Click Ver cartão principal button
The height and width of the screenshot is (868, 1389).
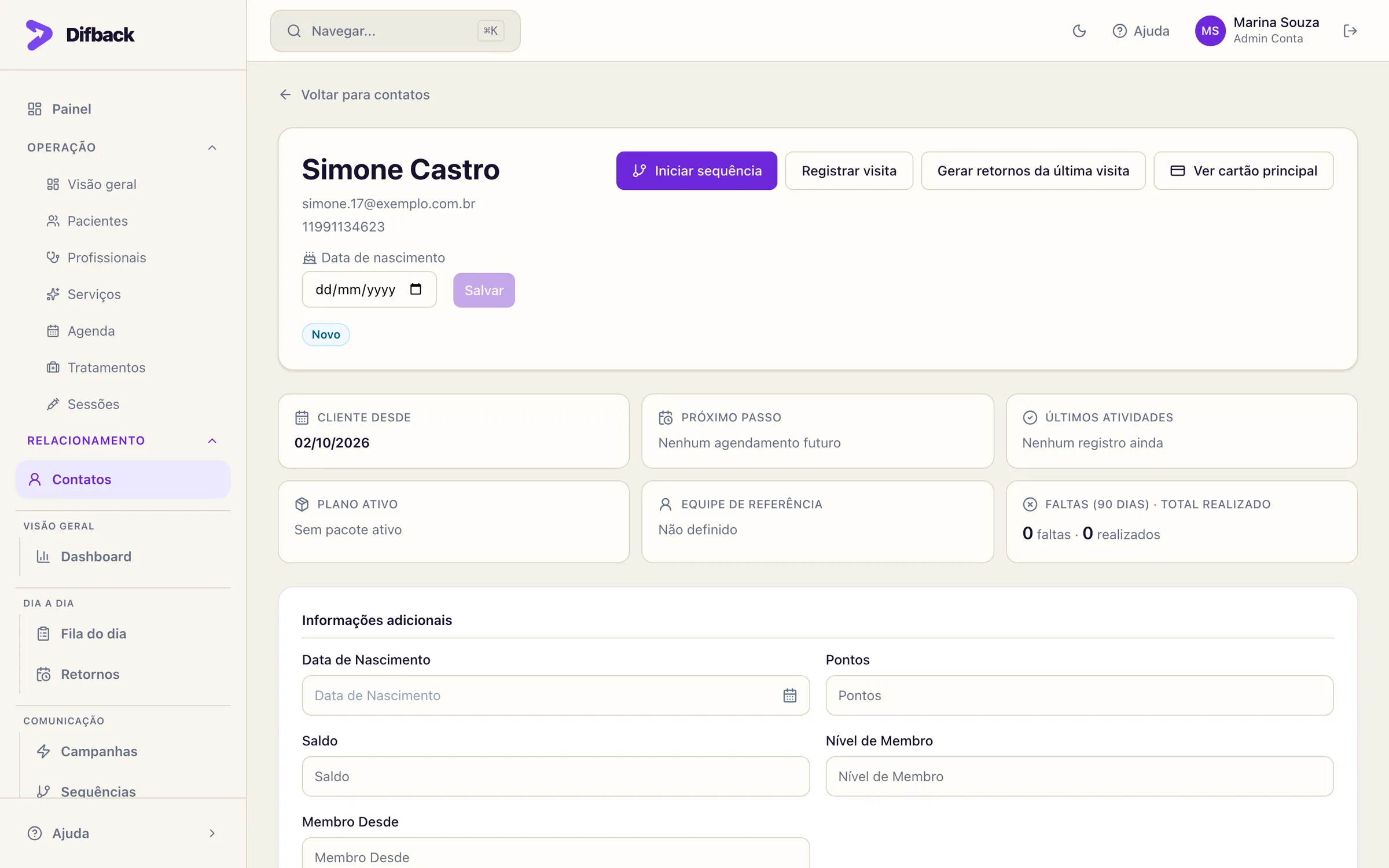(x=1244, y=171)
